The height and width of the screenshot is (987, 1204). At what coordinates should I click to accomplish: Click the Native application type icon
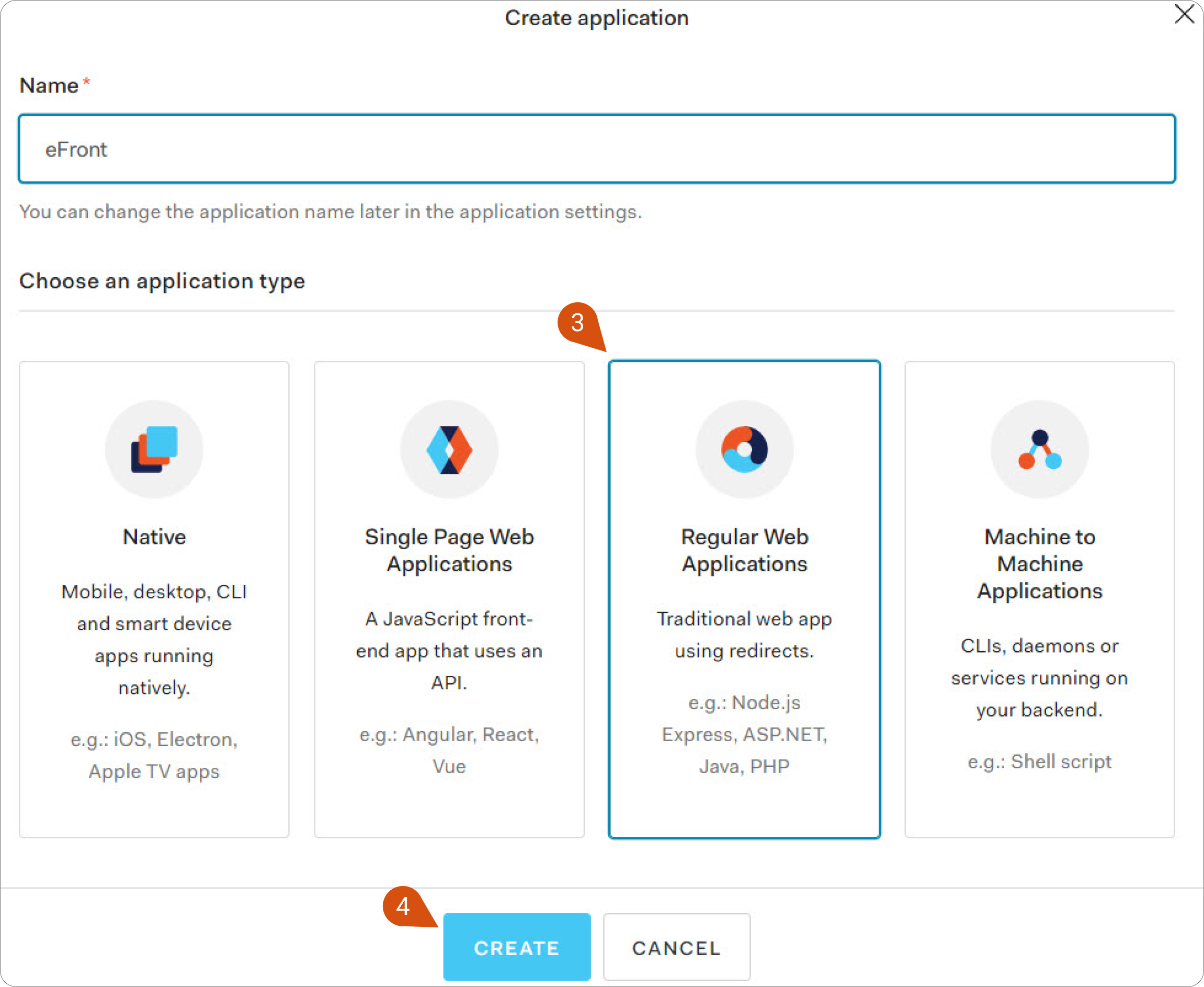click(x=154, y=449)
